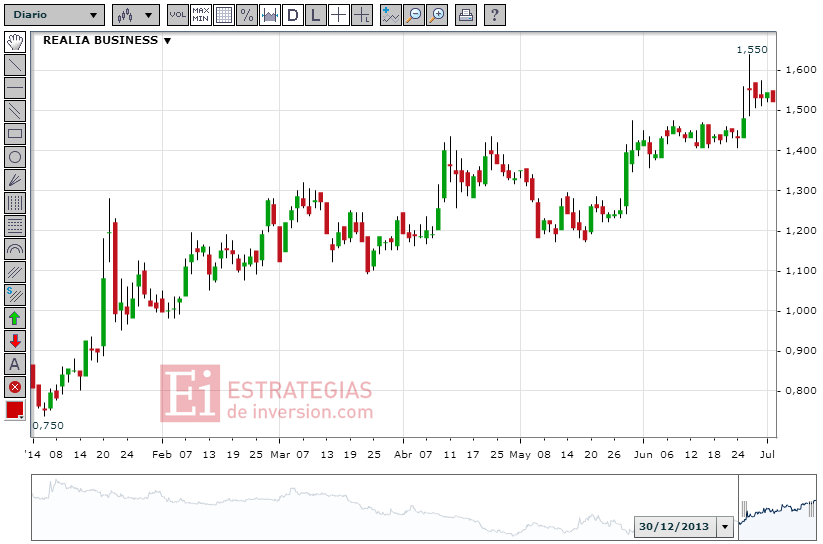The image size is (823, 544).
Task: Click the May label on date axis
Action: tap(520, 455)
